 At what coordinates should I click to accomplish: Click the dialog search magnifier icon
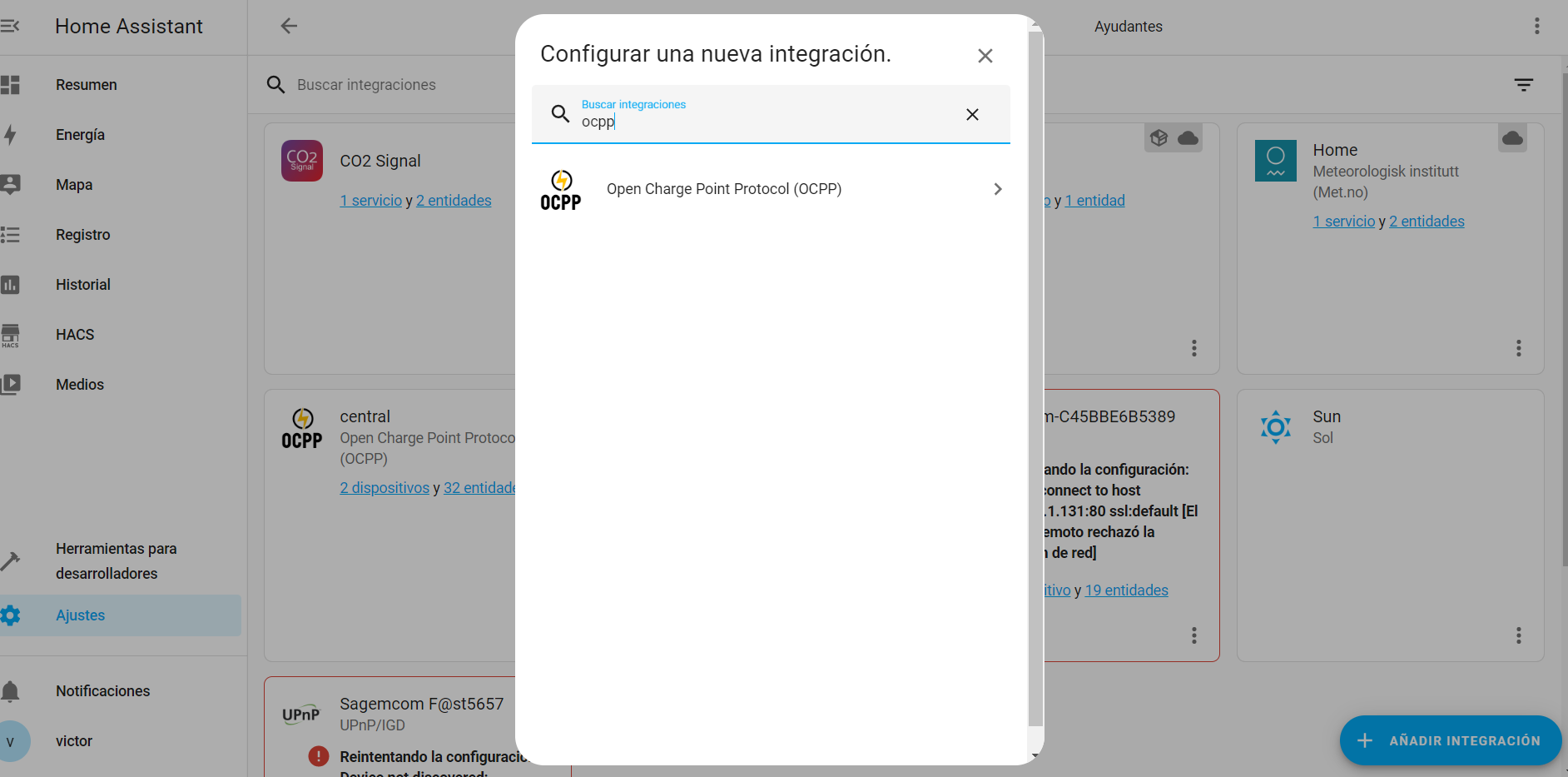click(x=561, y=114)
